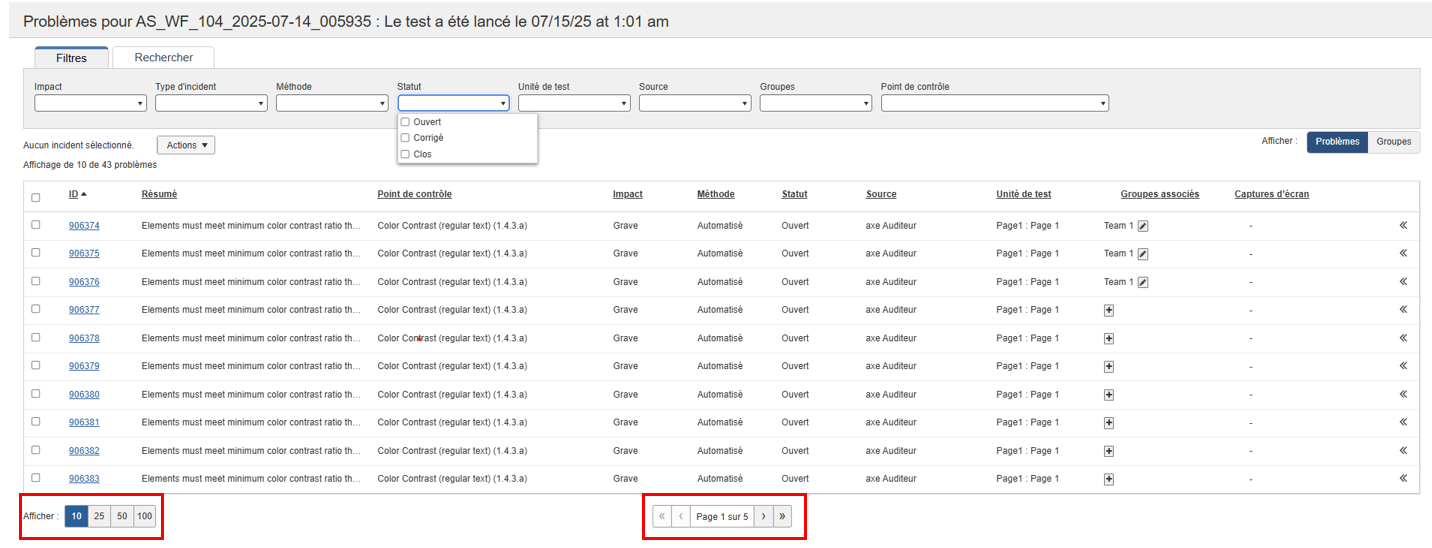Open the Actions dropdown menu
Image resolution: width=1432 pixels, height=548 pixels.
tap(186, 145)
